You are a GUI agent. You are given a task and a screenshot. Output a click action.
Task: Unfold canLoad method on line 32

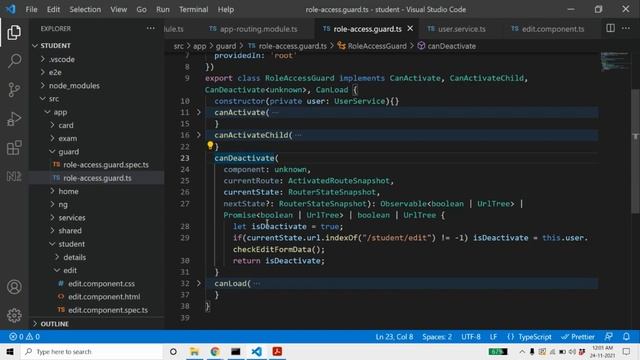tap(199, 283)
